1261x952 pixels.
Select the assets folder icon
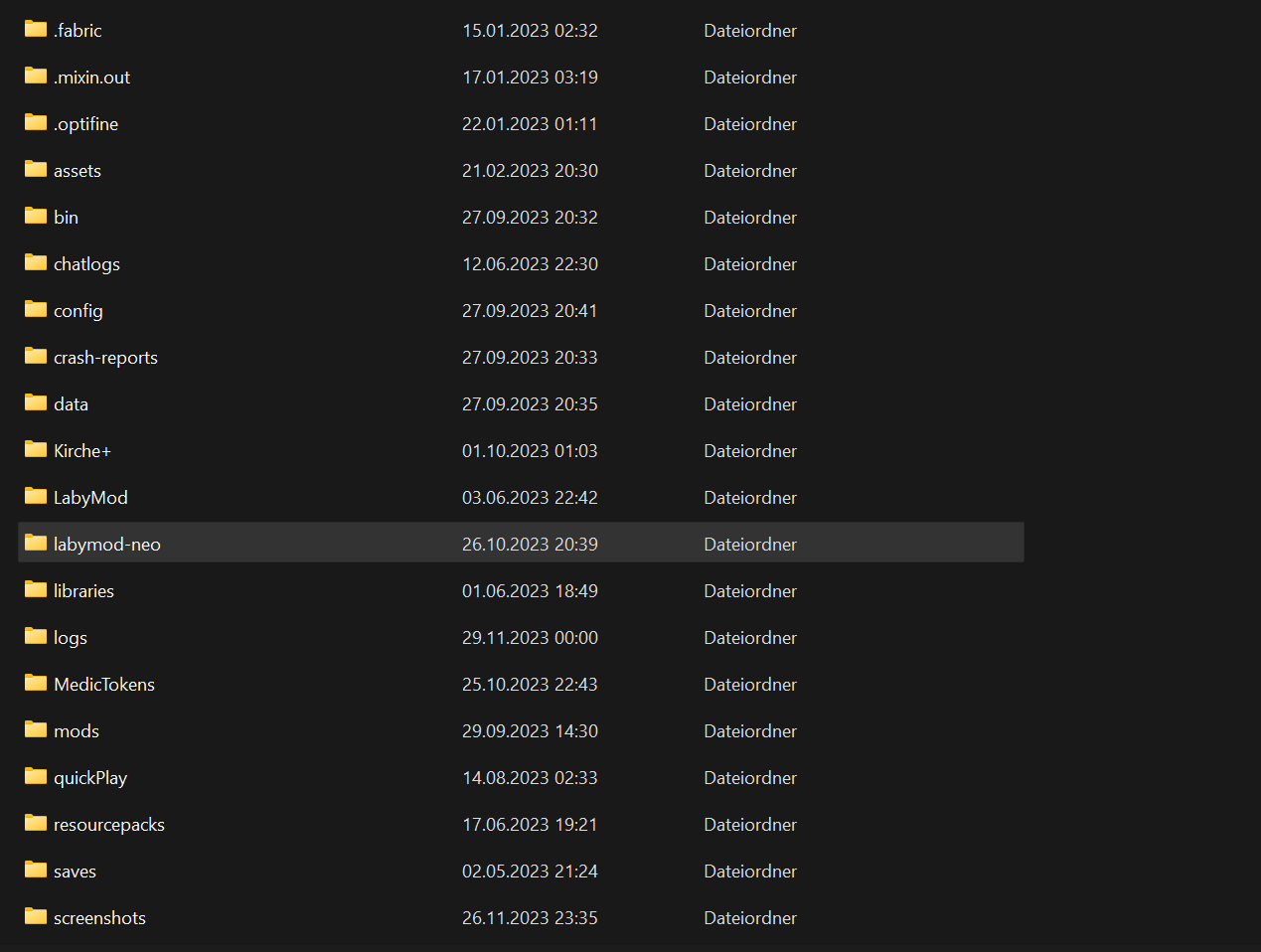click(36, 170)
